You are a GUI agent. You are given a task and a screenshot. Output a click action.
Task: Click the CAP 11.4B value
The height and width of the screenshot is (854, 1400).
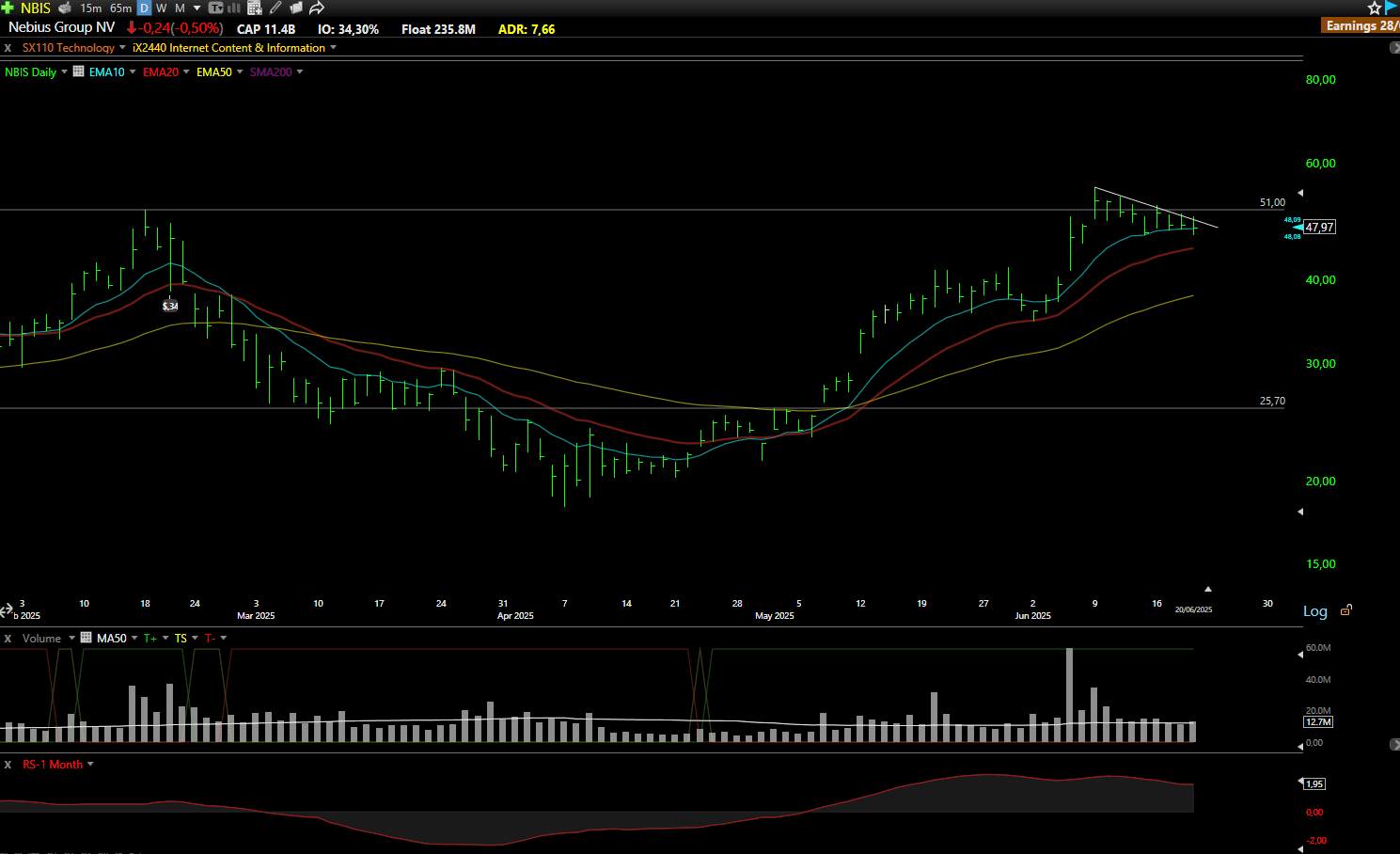[266, 29]
